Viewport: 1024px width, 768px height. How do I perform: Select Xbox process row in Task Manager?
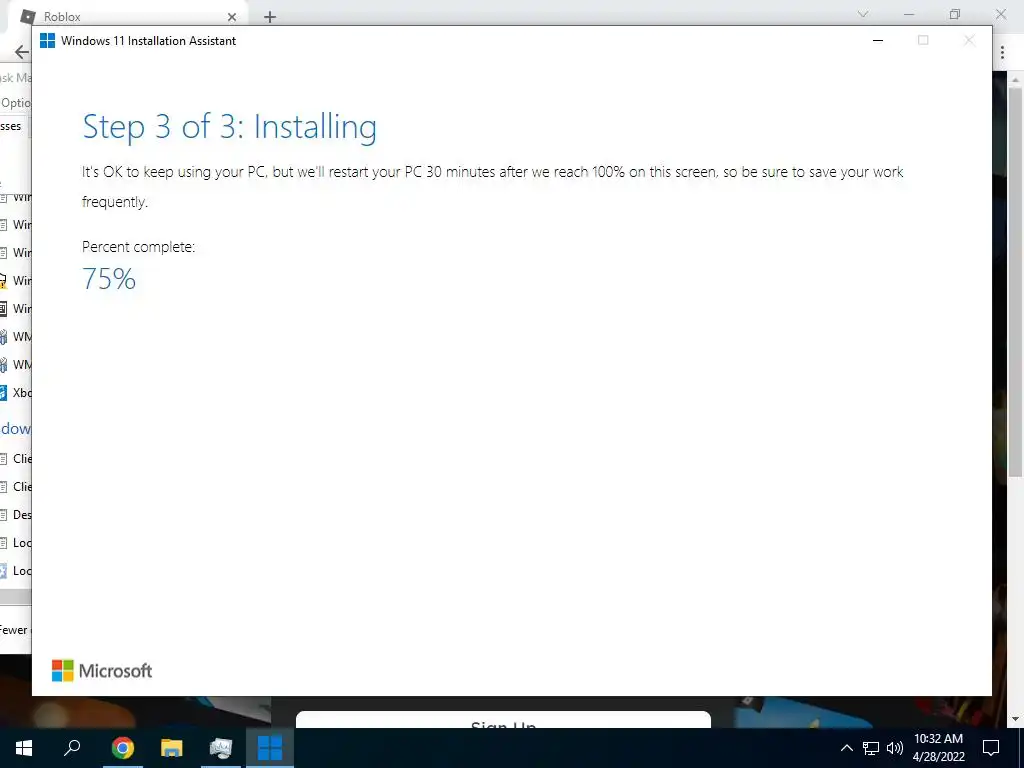click(16, 392)
